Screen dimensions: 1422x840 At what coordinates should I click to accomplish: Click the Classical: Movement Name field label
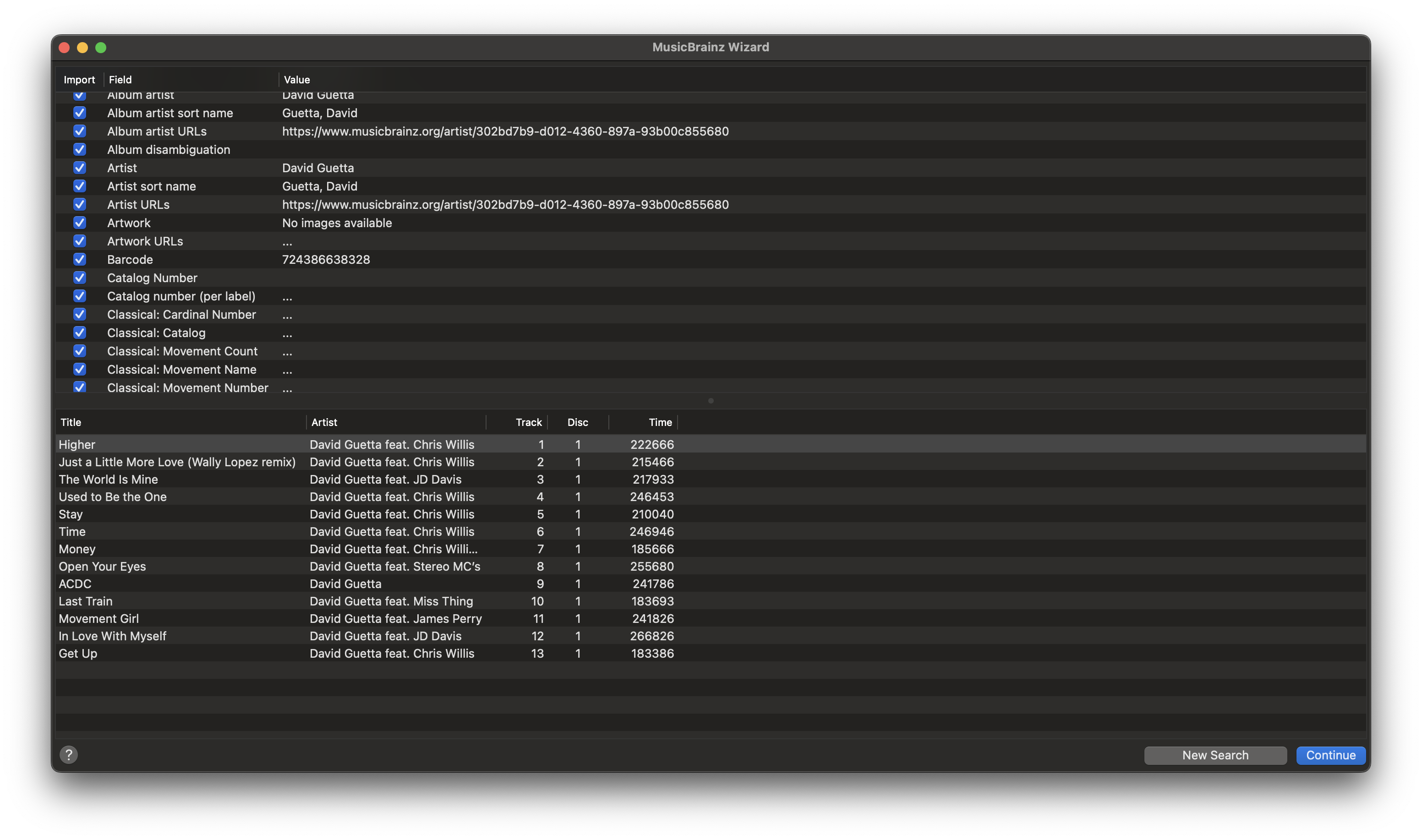coord(182,370)
